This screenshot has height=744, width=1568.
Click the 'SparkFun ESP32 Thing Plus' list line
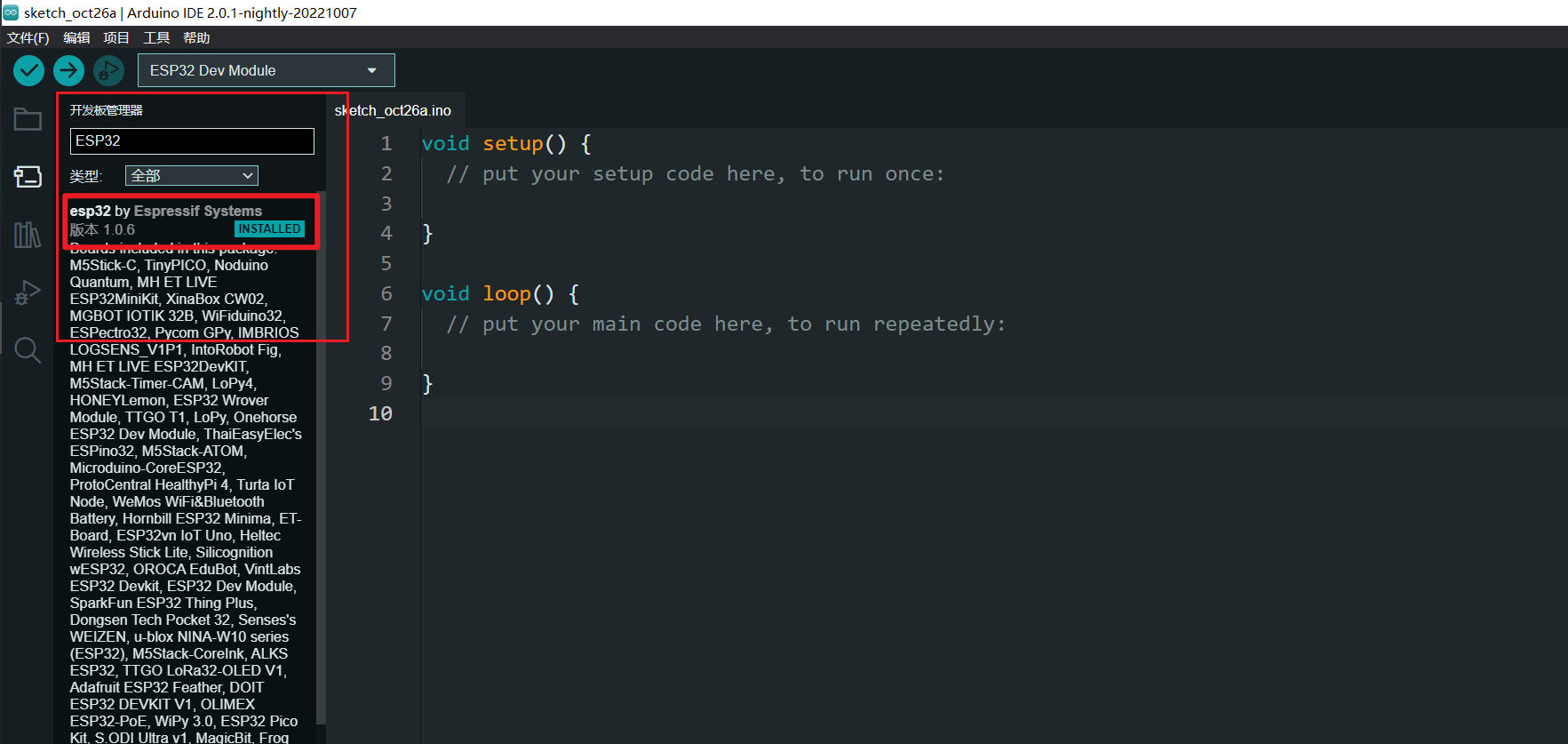(x=163, y=603)
